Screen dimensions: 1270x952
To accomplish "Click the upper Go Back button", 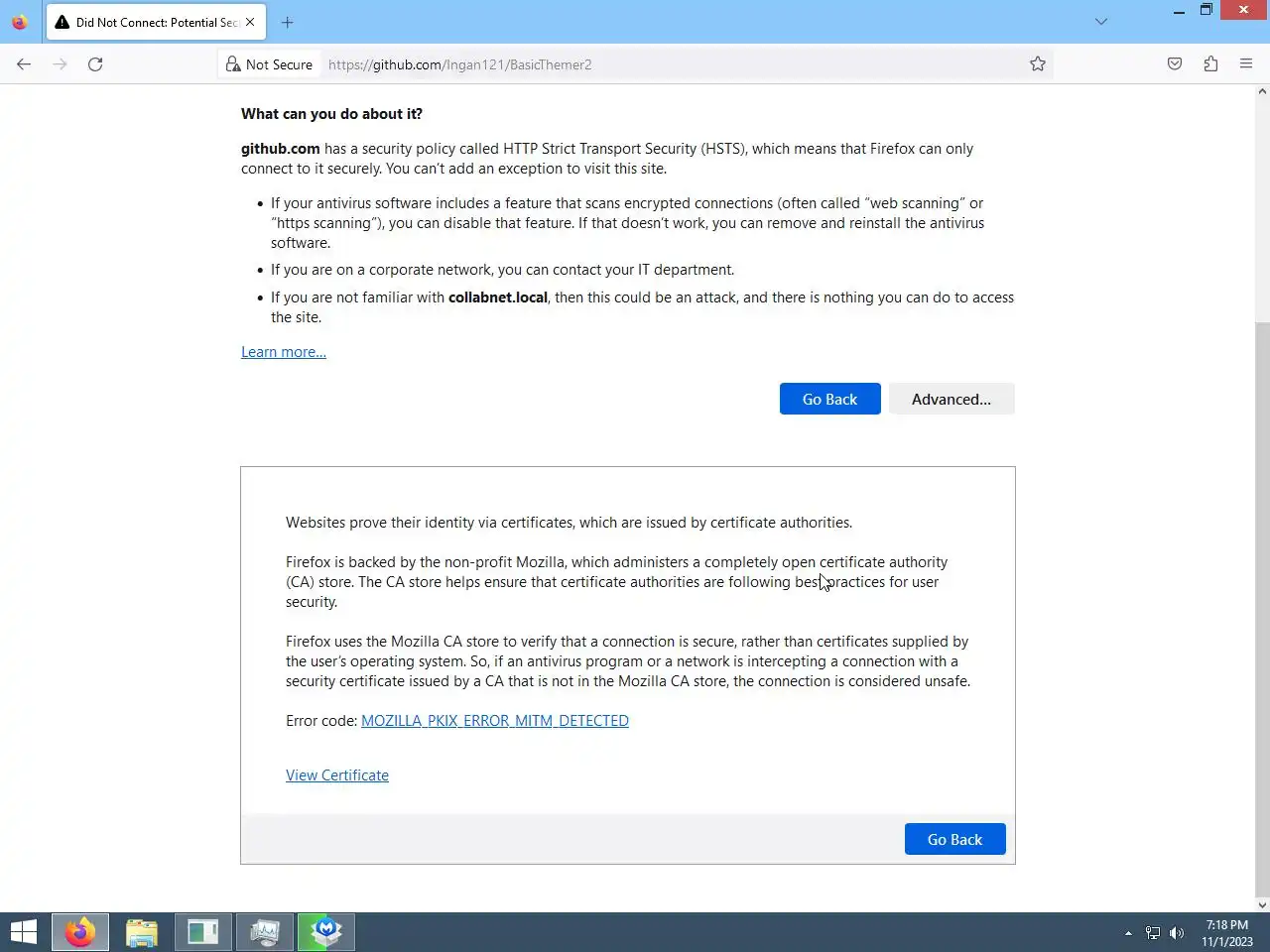I will (x=829, y=399).
